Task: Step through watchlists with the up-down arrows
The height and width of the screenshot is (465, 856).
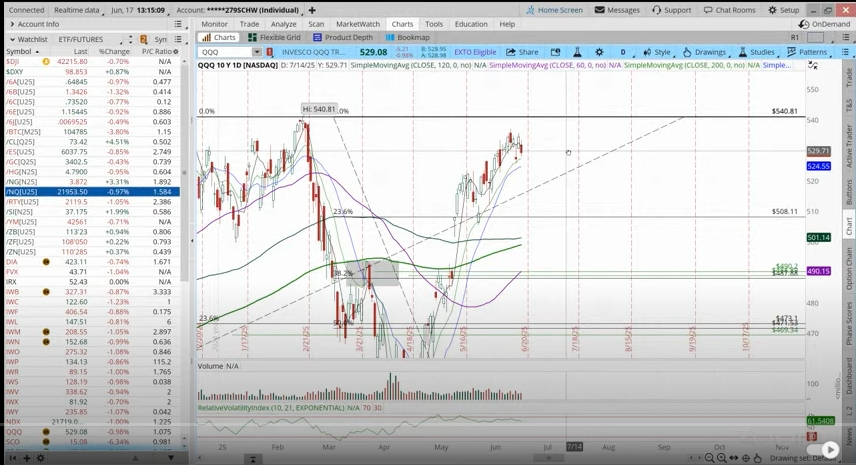Action: [x=130, y=39]
